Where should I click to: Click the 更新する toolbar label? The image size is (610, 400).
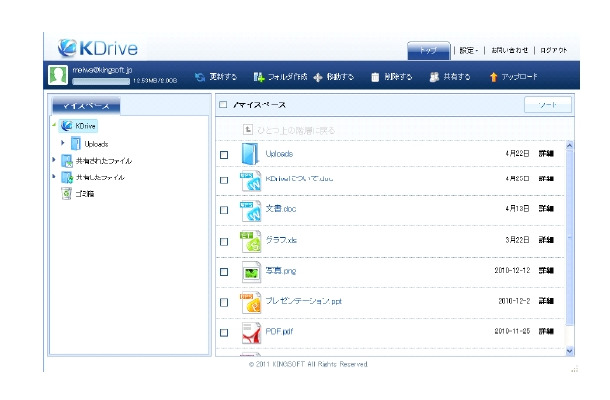pyautogui.click(x=223, y=77)
